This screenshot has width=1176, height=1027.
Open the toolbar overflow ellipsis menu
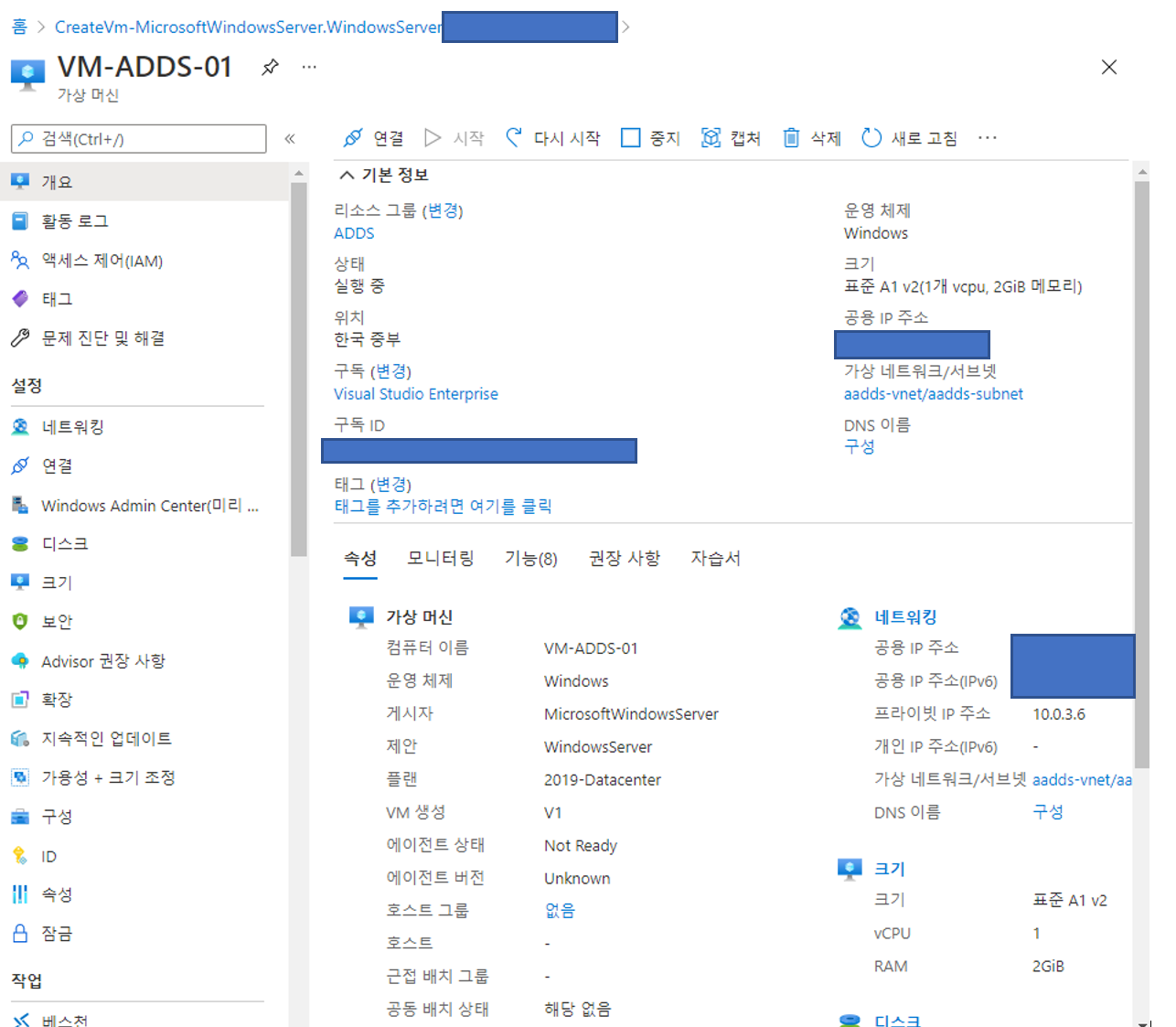click(x=987, y=138)
